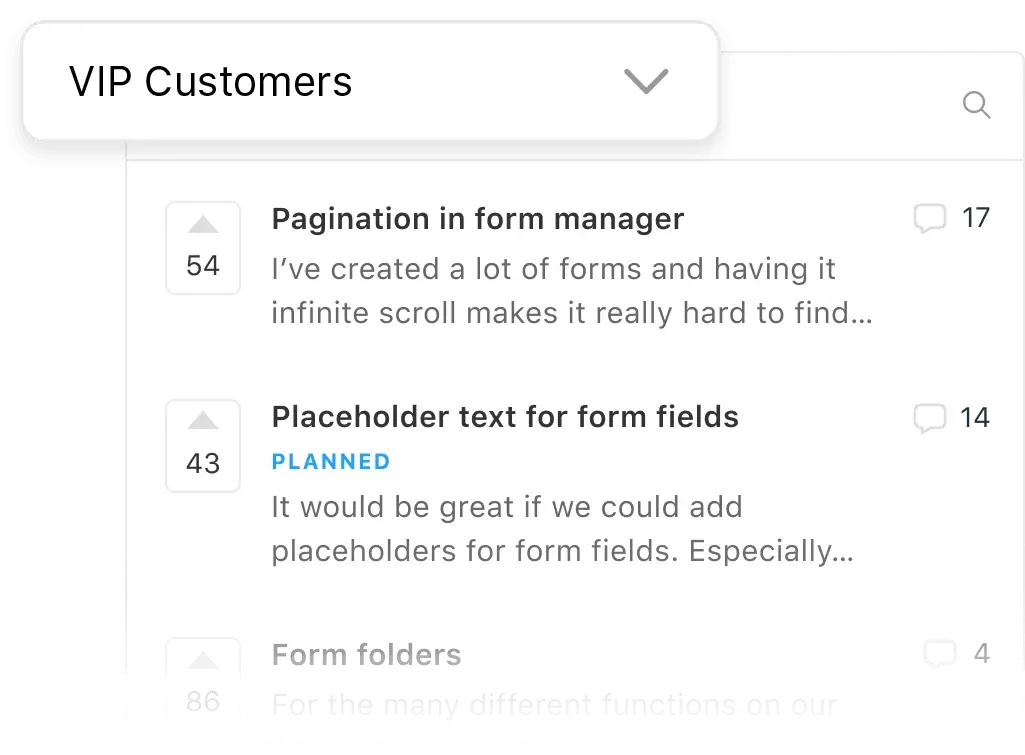Open the Pagination in form manager post
Viewport: 1025px width, 755px height.
[x=476, y=218]
